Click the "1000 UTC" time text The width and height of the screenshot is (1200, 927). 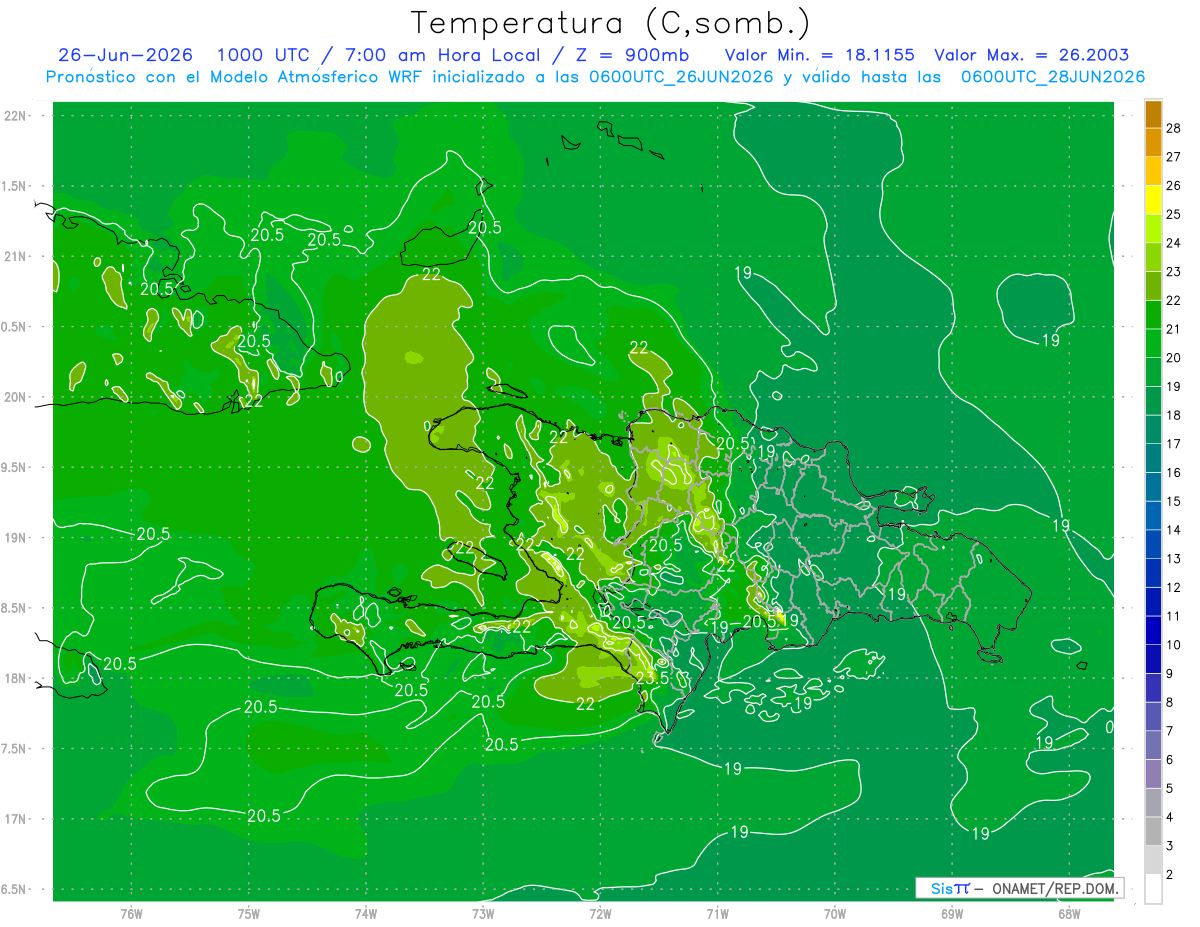point(263,55)
